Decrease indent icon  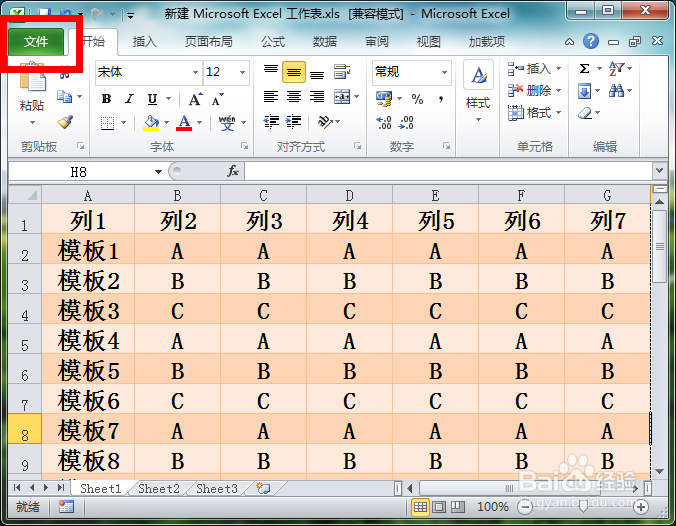(271, 122)
